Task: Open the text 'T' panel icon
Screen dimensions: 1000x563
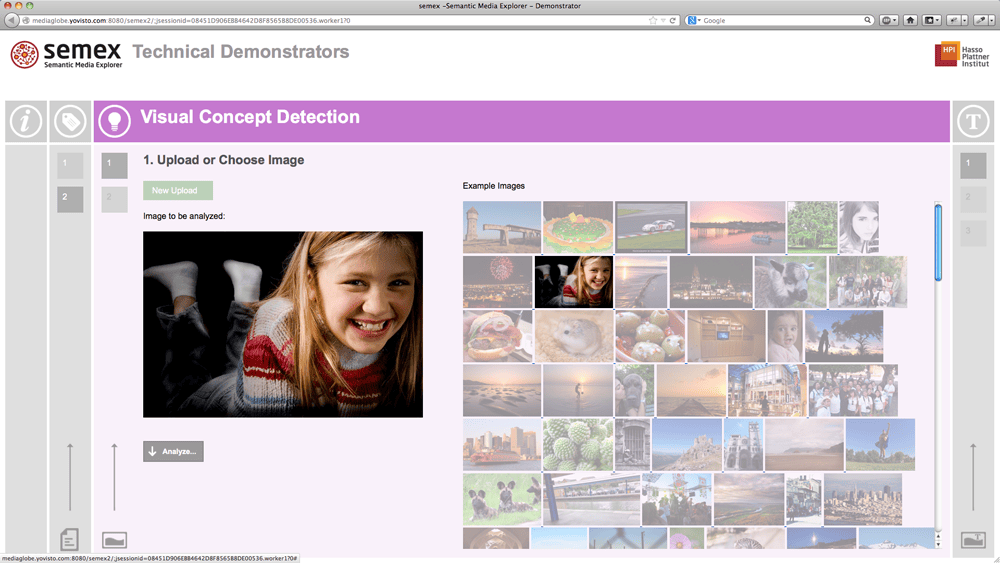Action: pos(972,122)
